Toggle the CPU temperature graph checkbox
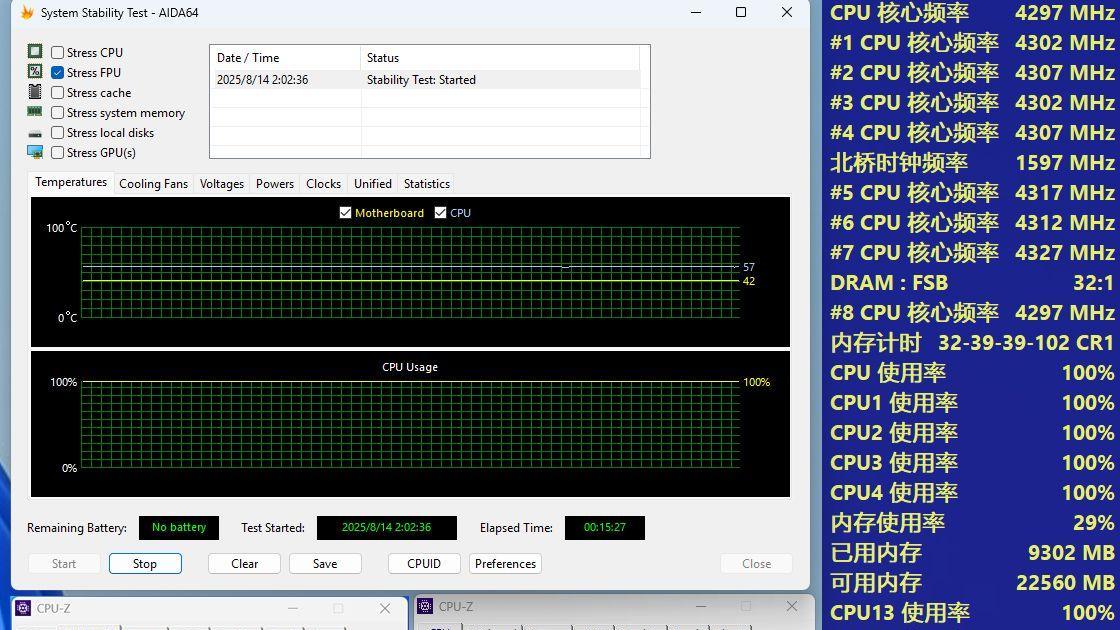The width and height of the screenshot is (1120, 630). coord(441,213)
